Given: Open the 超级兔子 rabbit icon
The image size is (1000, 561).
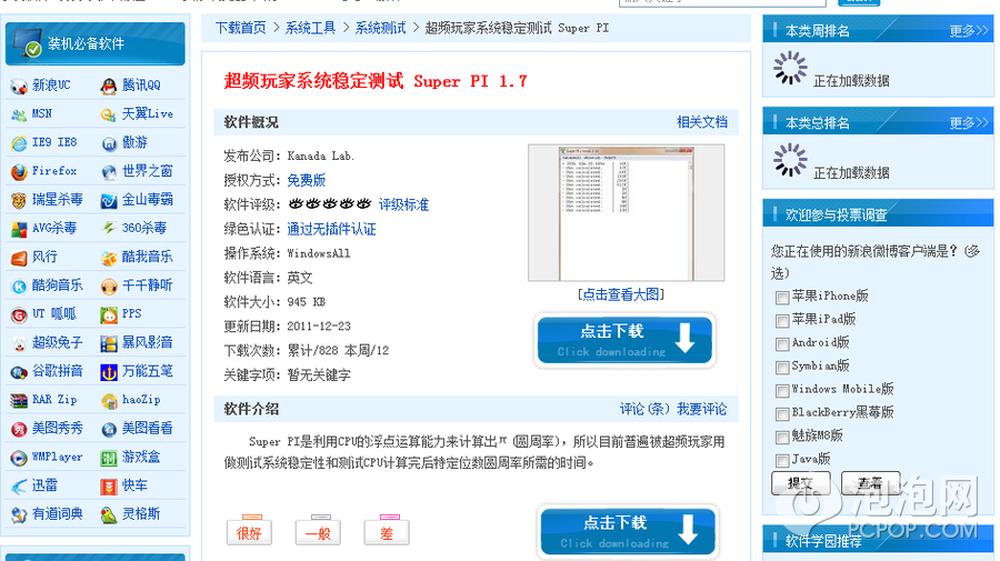Looking at the screenshot, I should [19, 344].
